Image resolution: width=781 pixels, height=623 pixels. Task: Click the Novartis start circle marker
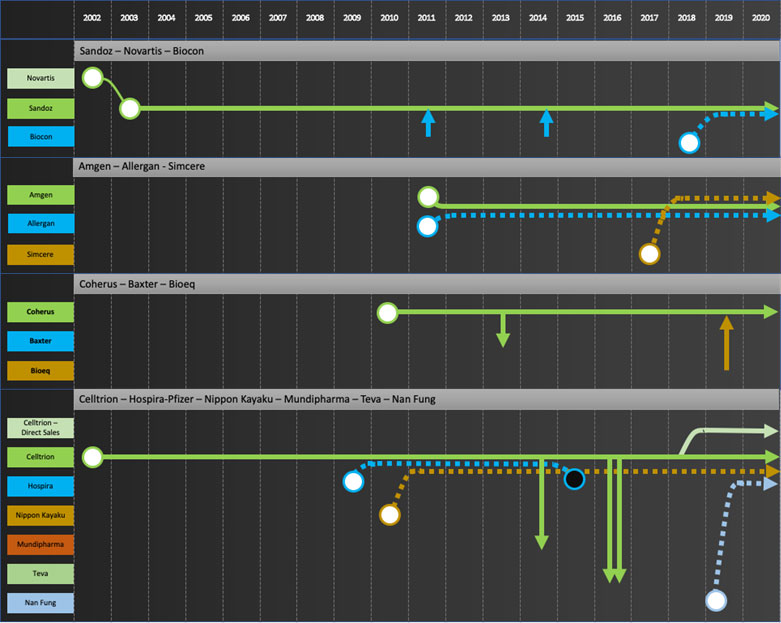pos(93,78)
